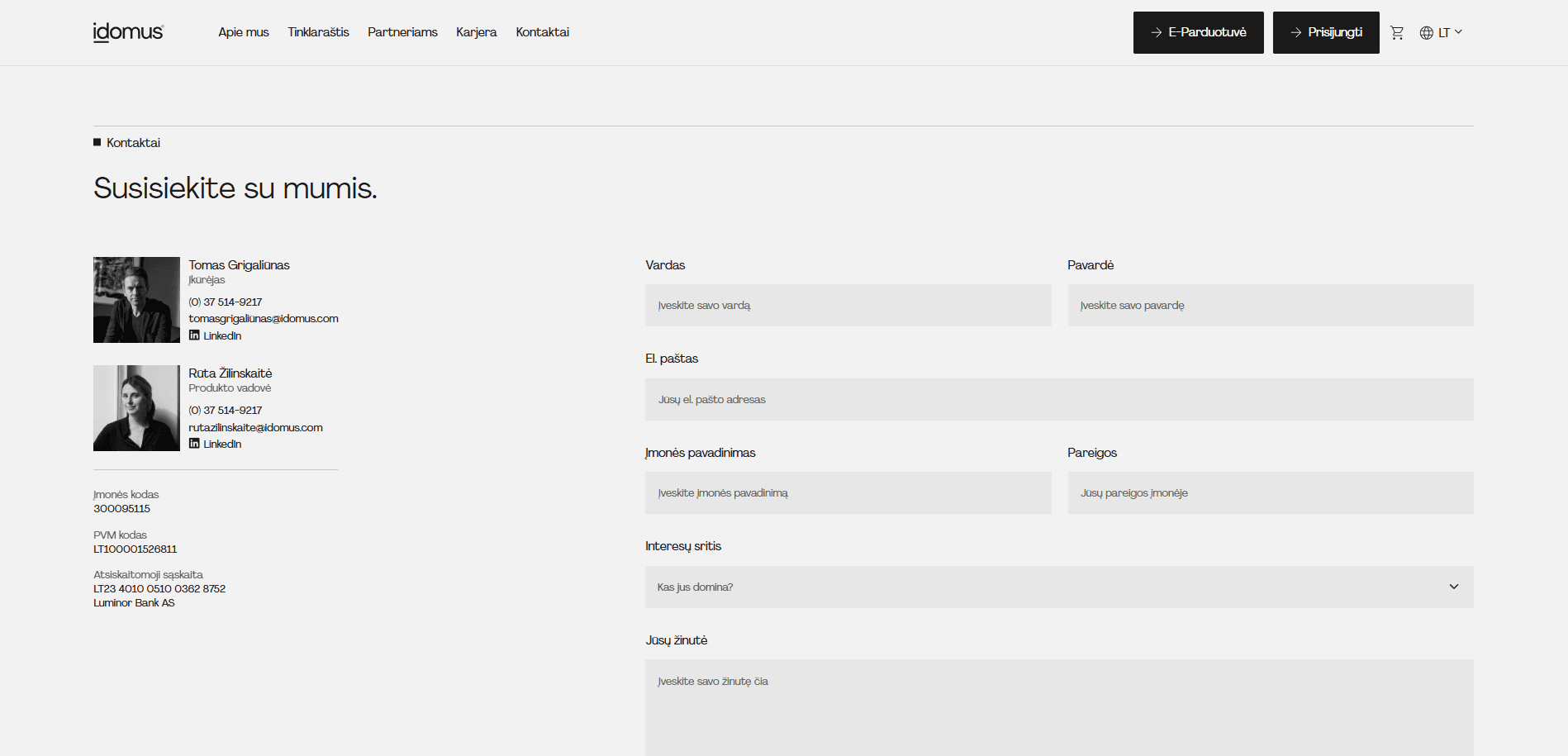Open Rūta Žilinskaitė's LinkedIn link

216,444
